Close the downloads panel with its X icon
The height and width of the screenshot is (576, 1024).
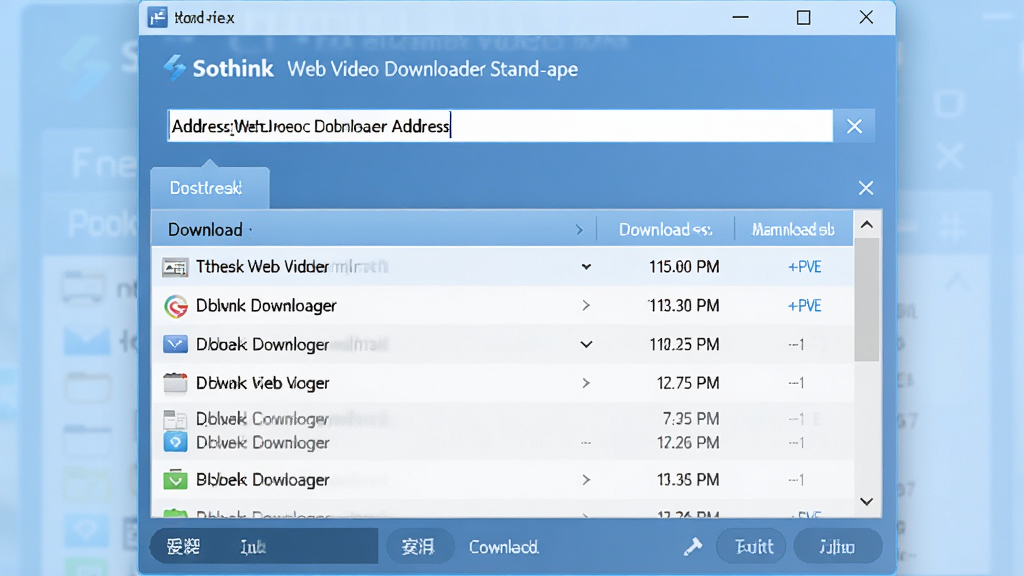coord(866,188)
